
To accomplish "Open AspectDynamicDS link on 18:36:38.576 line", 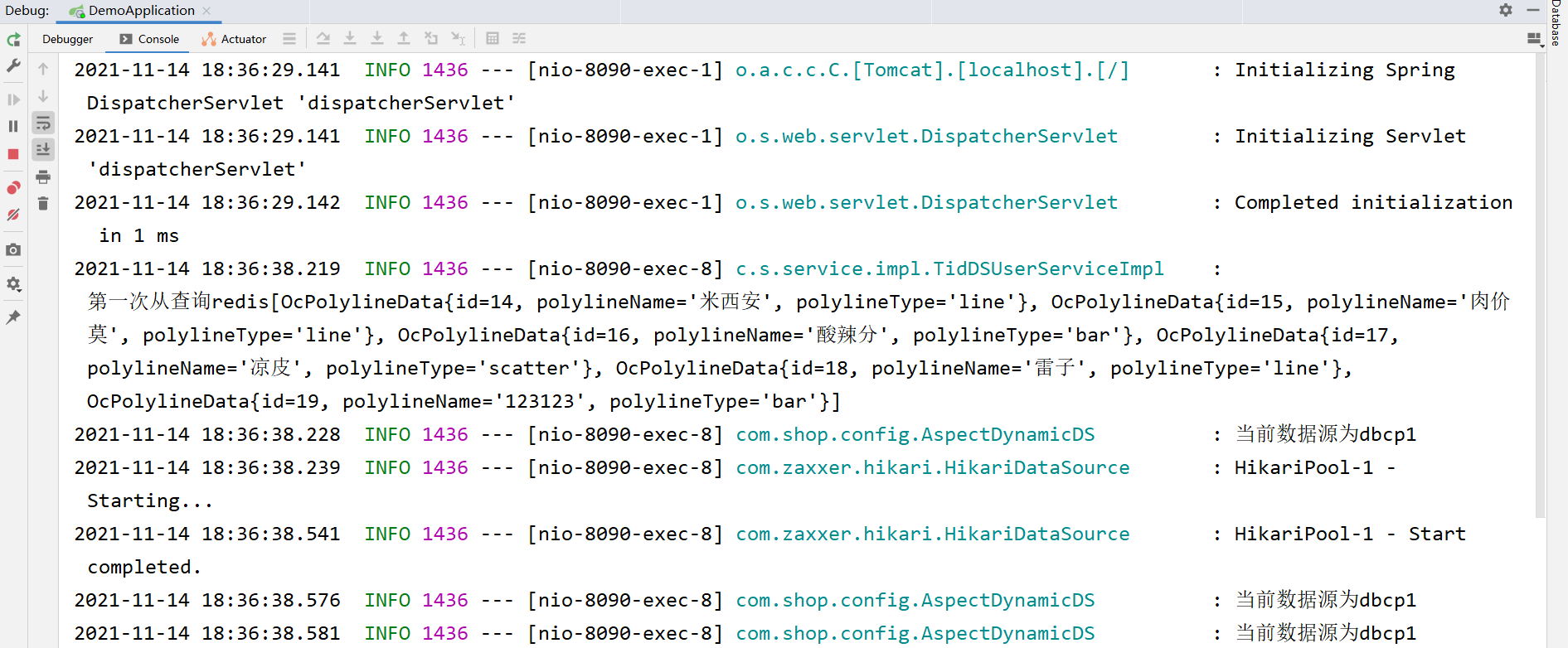I will coord(915,600).
